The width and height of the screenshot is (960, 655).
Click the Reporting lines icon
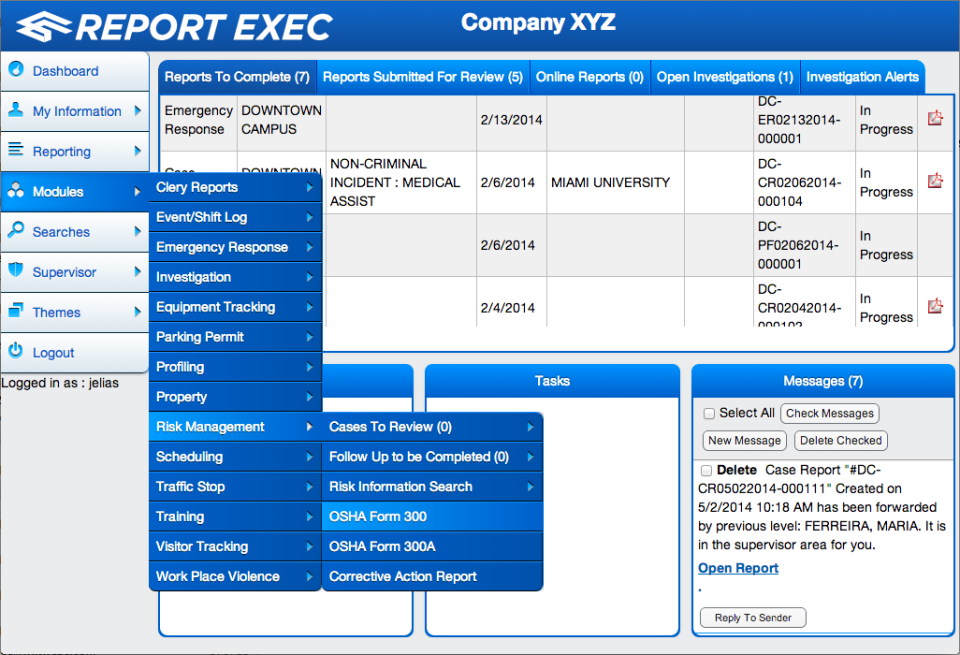(16, 149)
